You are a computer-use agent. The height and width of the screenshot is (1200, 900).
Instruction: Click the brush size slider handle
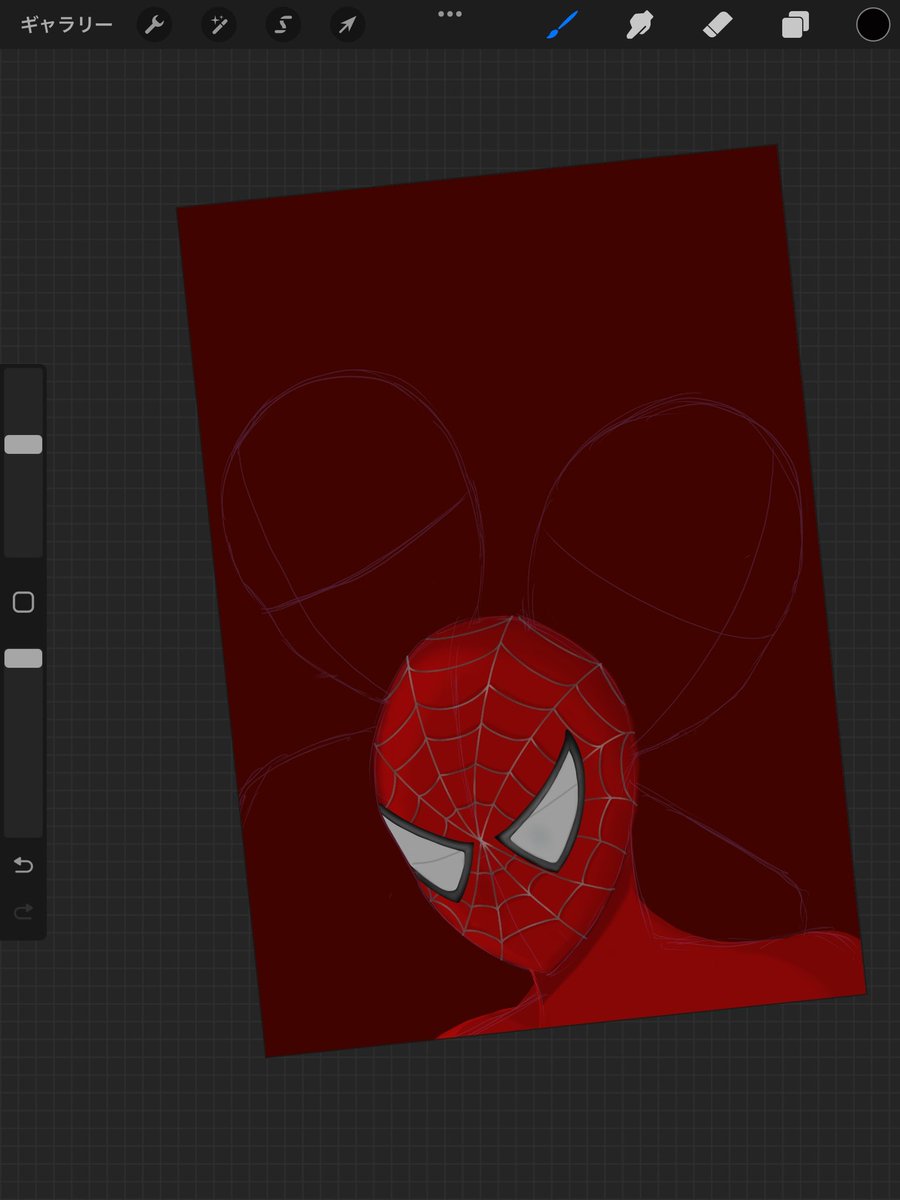coord(23,444)
